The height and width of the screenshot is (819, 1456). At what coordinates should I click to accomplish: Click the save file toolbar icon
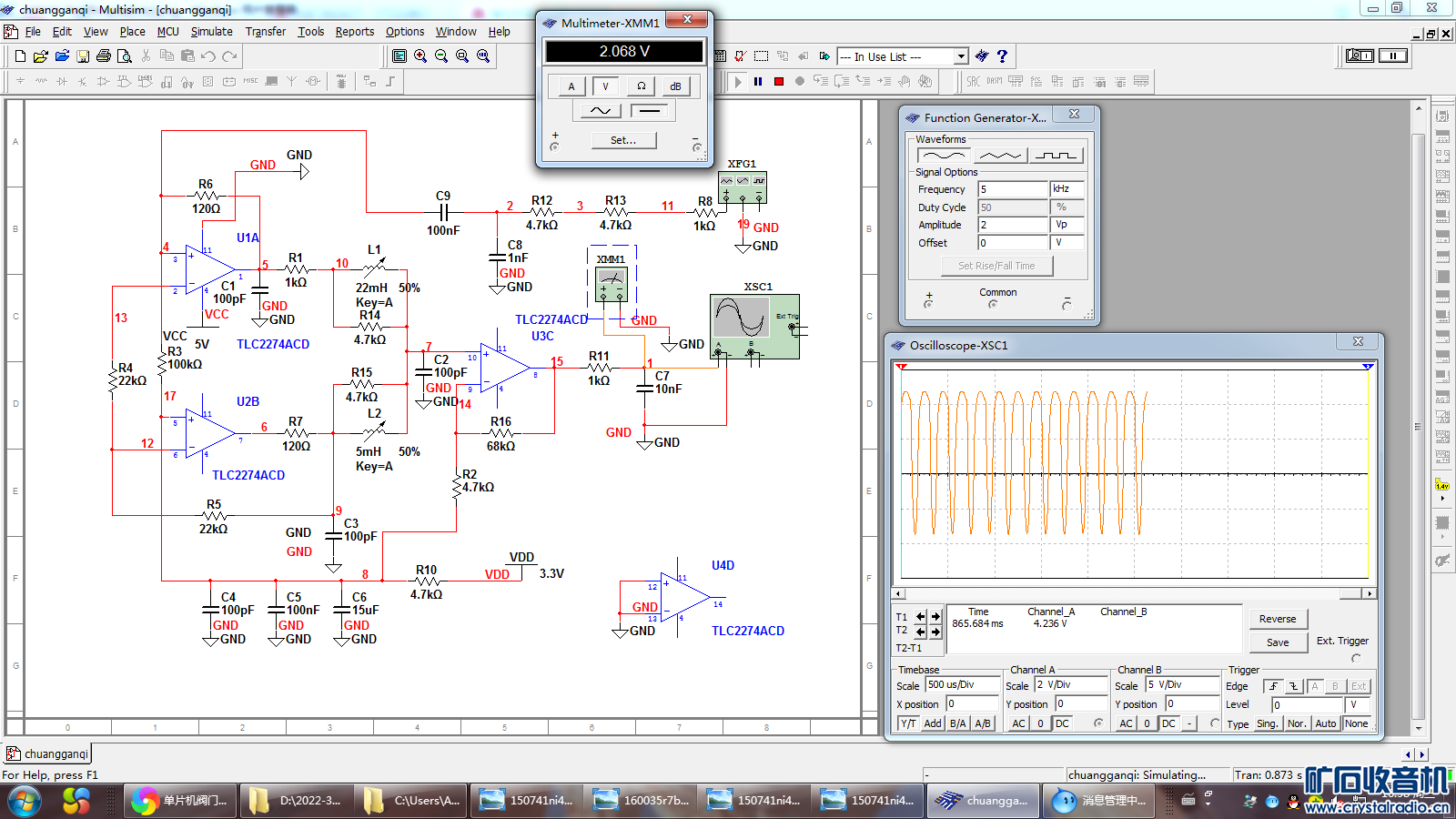[83, 56]
